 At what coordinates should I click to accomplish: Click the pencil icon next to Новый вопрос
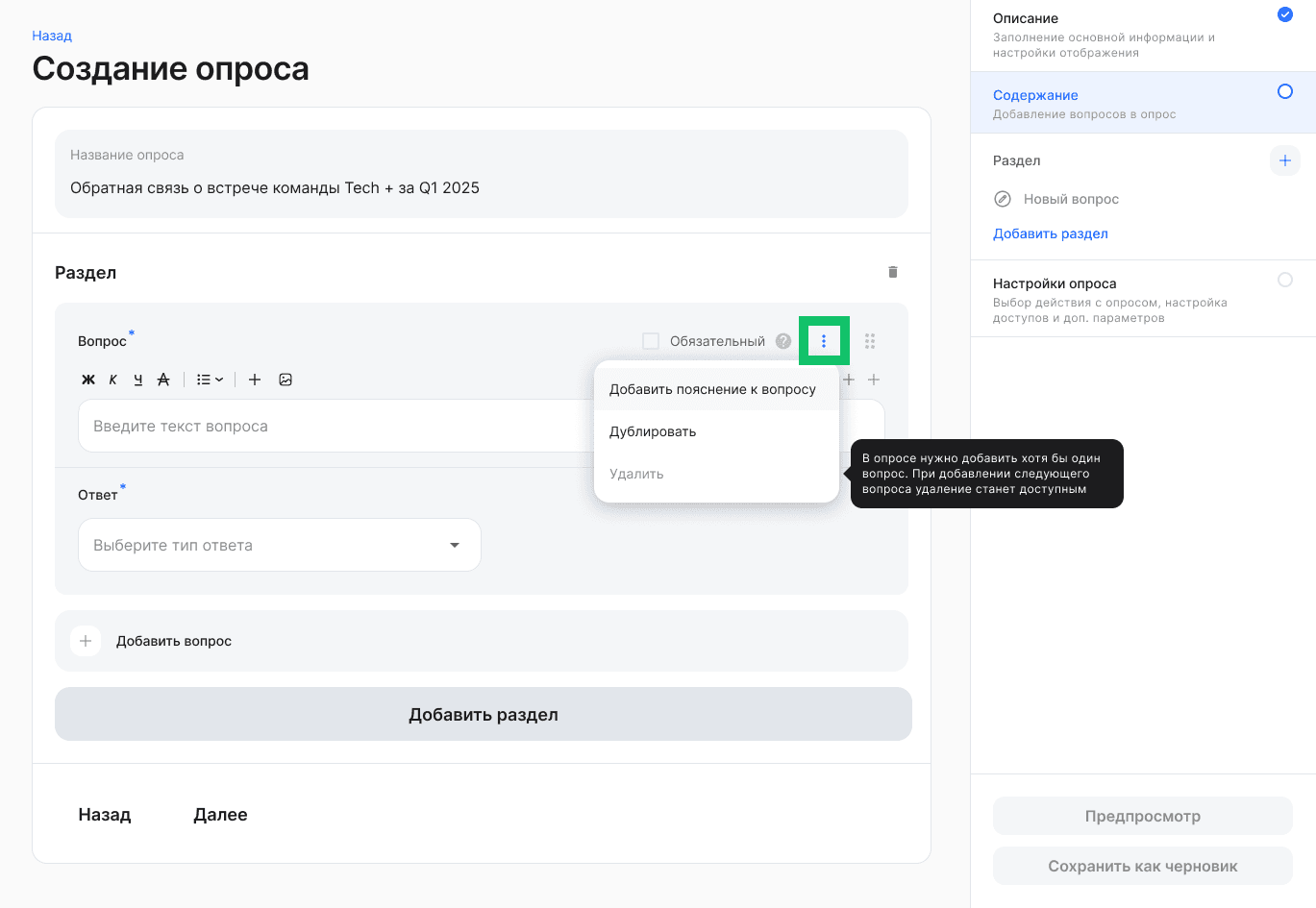pyautogui.click(x=1003, y=199)
